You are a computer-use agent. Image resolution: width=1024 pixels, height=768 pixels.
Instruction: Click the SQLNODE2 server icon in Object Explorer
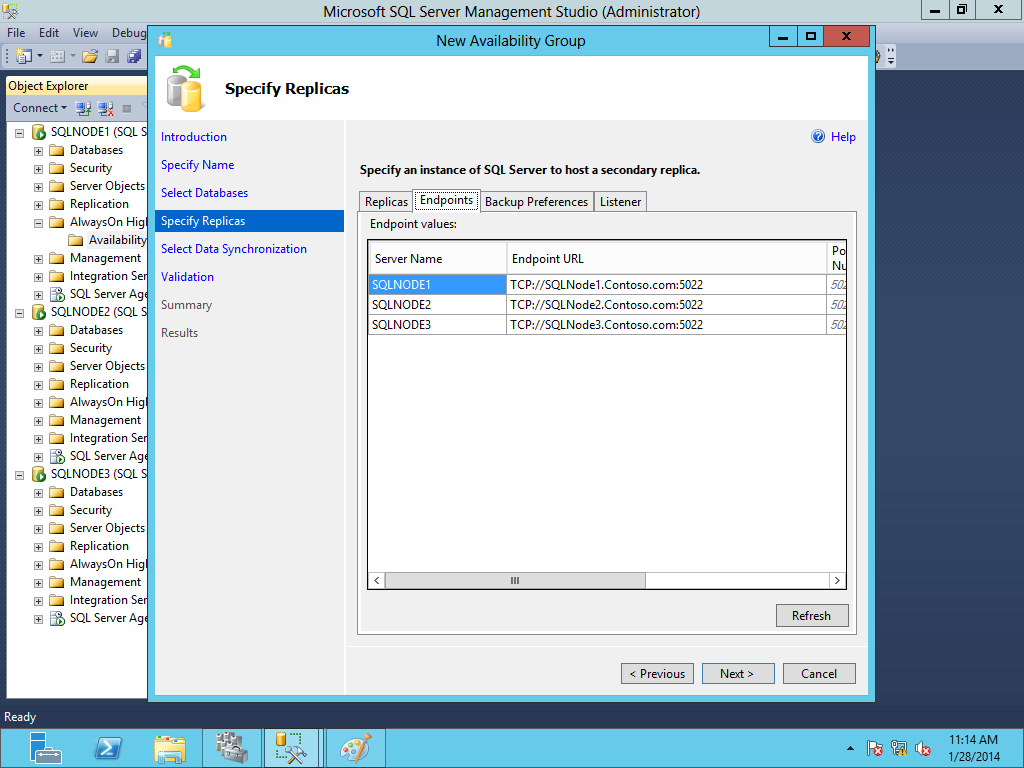tap(39, 312)
